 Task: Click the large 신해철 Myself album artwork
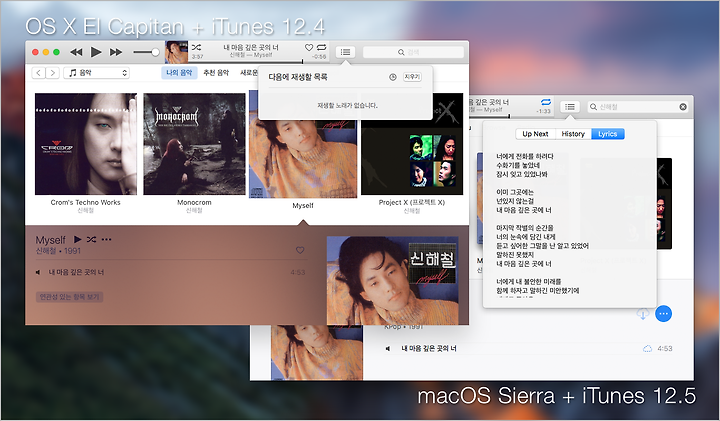click(393, 280)
